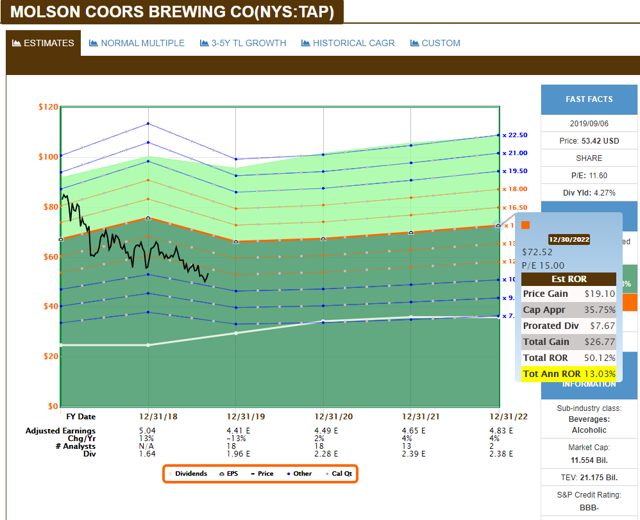The image size is (640, 520).
Task: Toggle EPS series in the legend
Action: pyautogui.click(x=229, y=473)
